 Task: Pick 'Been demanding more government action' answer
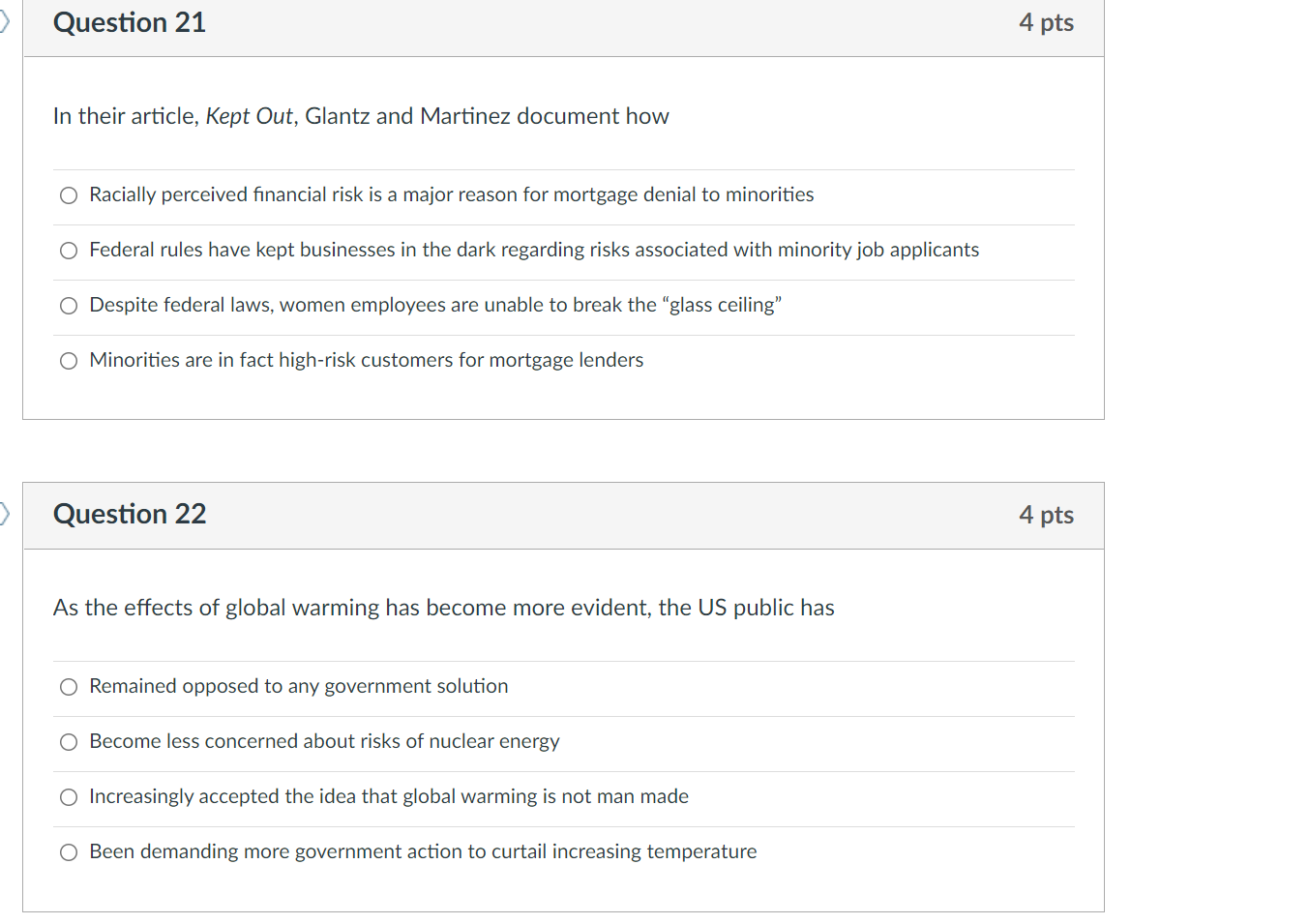[68, 852]
